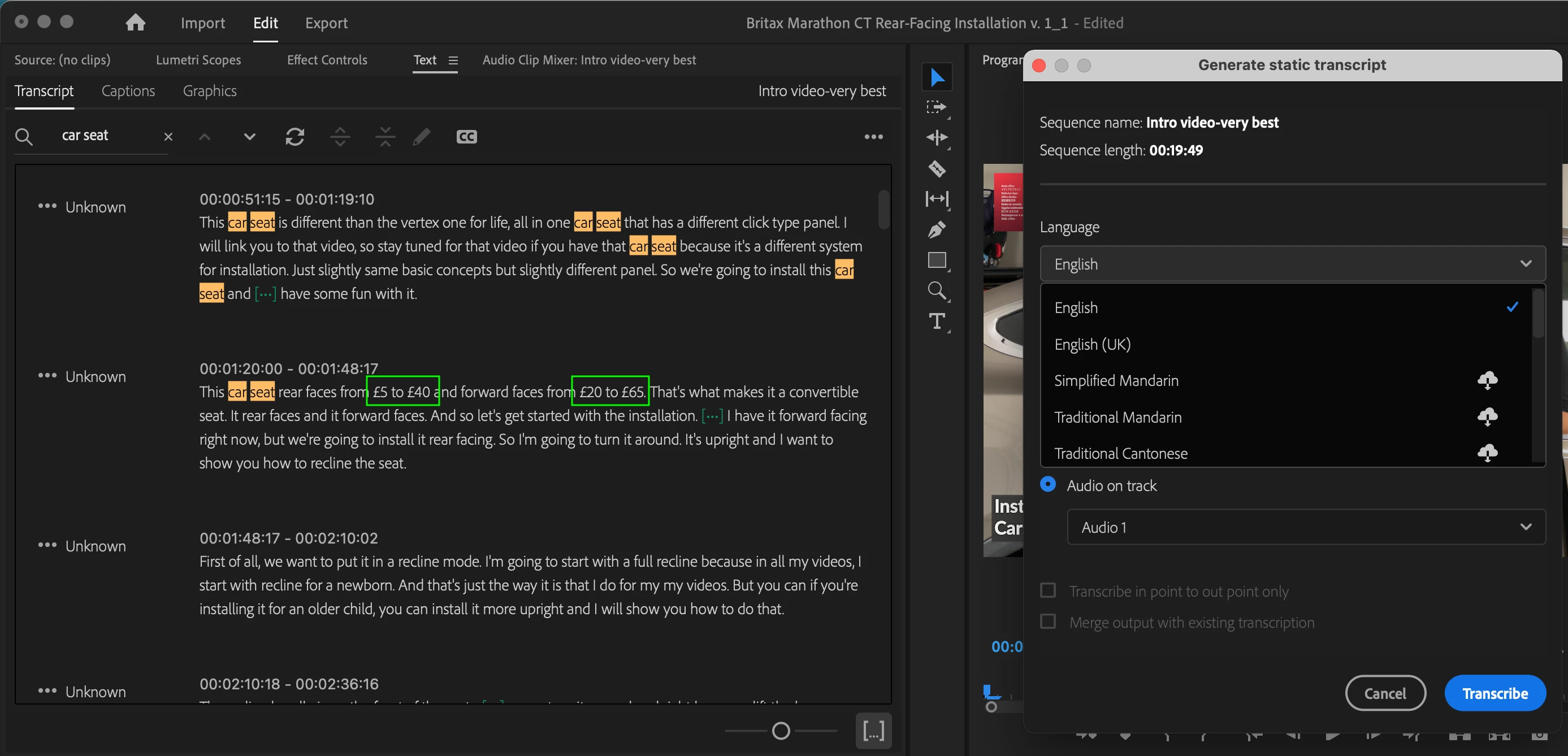The width and height of the screenshot is (1568, 756).
Task: Choose English (UK) from language list
Action: tap(1093, 344)
